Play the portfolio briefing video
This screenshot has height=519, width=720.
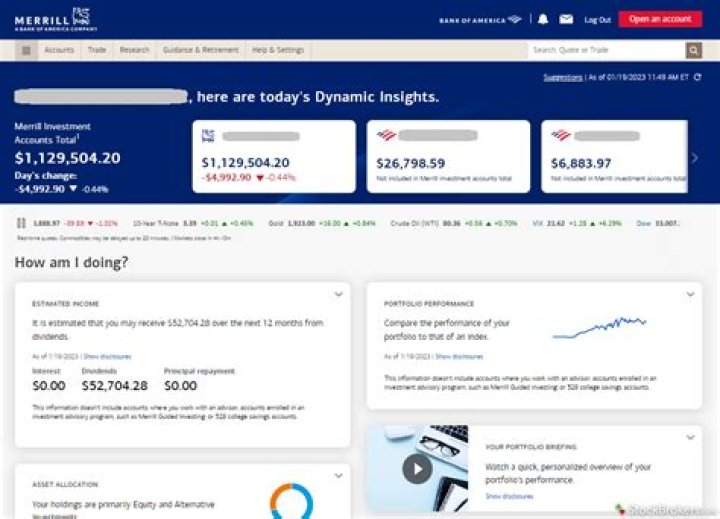(417, 468)
